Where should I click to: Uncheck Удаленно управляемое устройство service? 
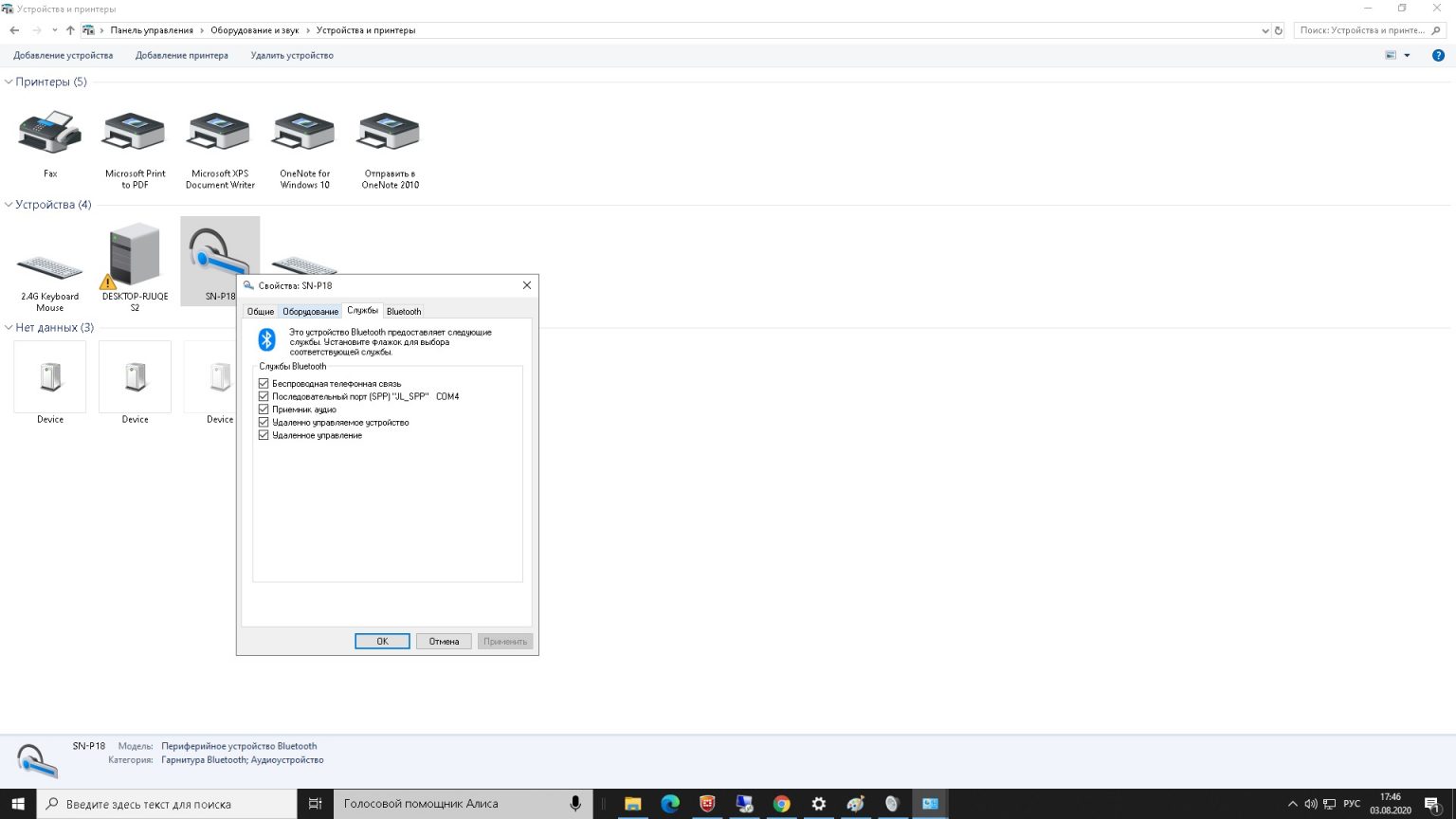(x=264, y=422)
